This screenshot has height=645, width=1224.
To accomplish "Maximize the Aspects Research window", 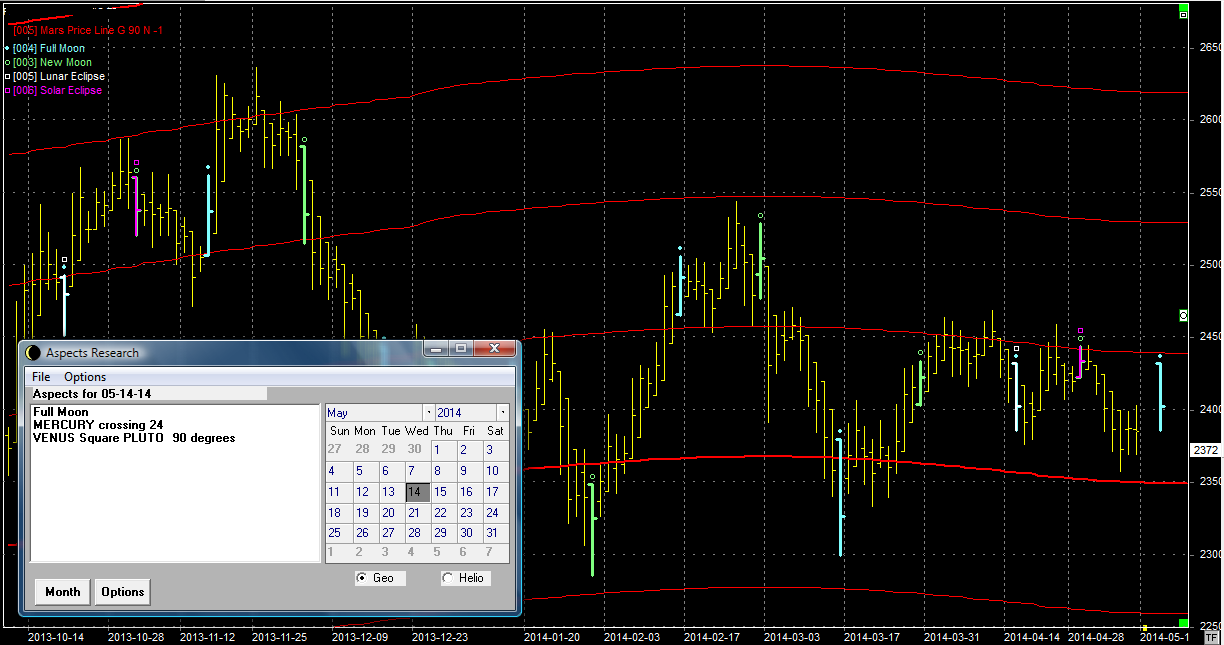I will point(461,349).
